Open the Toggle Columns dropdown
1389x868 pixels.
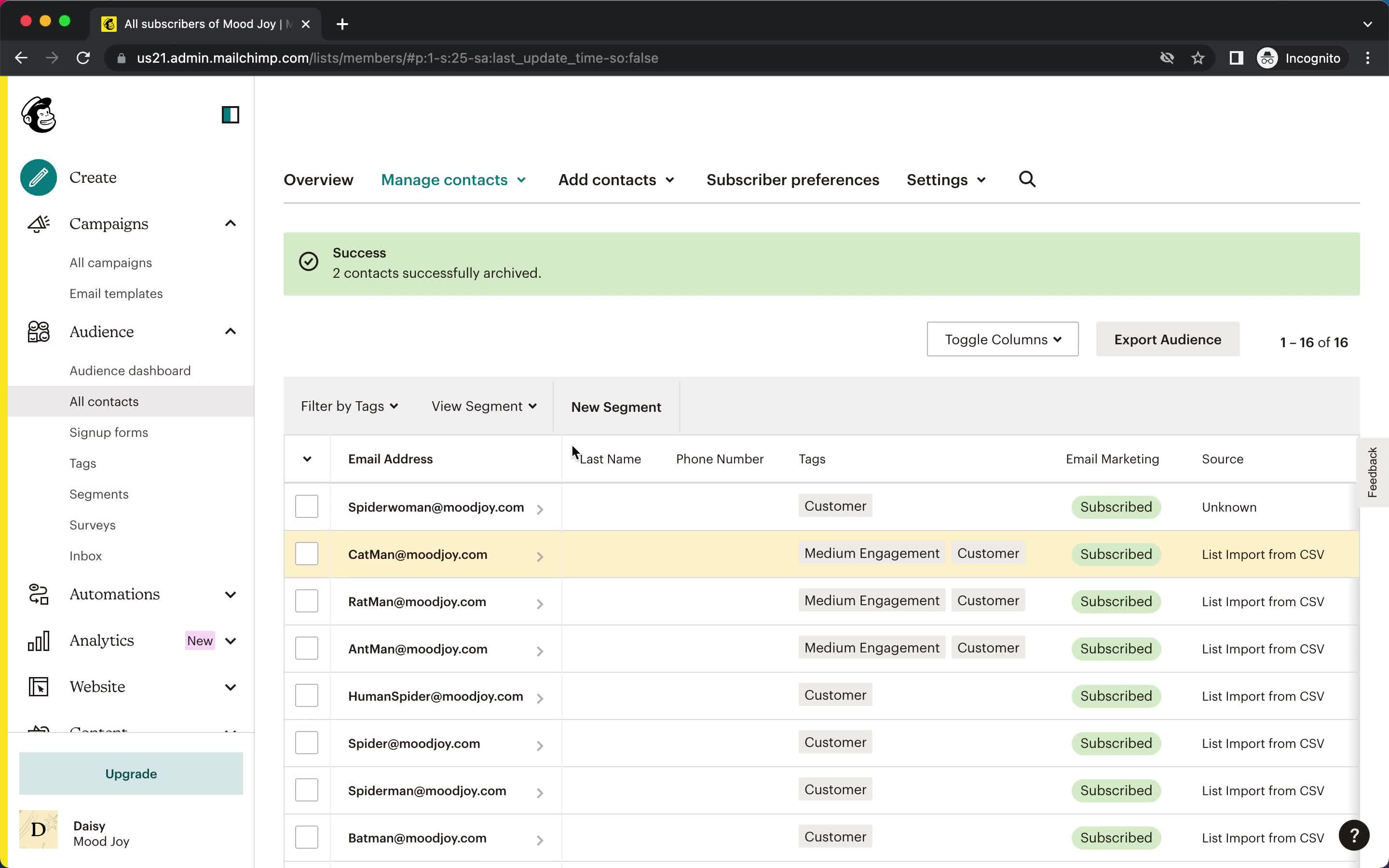pos(1002,339)
